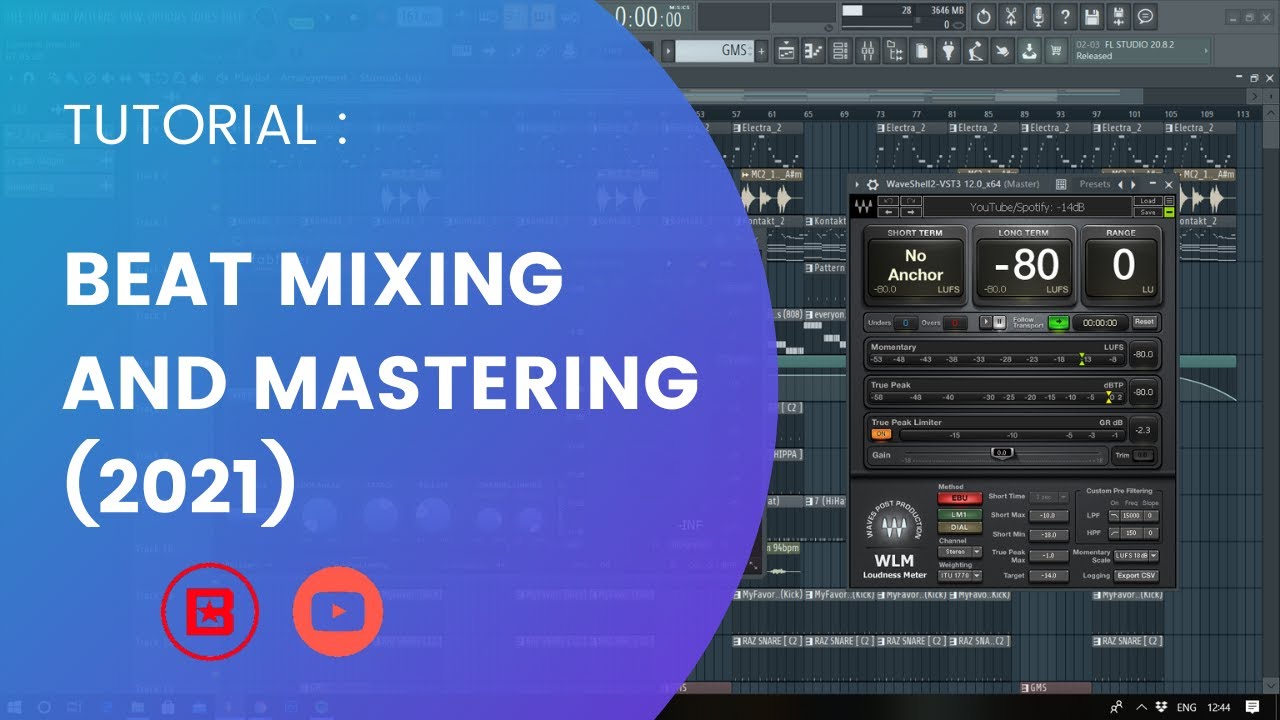
Task: Add a new pattern with plus button
Action: [761, 51]
